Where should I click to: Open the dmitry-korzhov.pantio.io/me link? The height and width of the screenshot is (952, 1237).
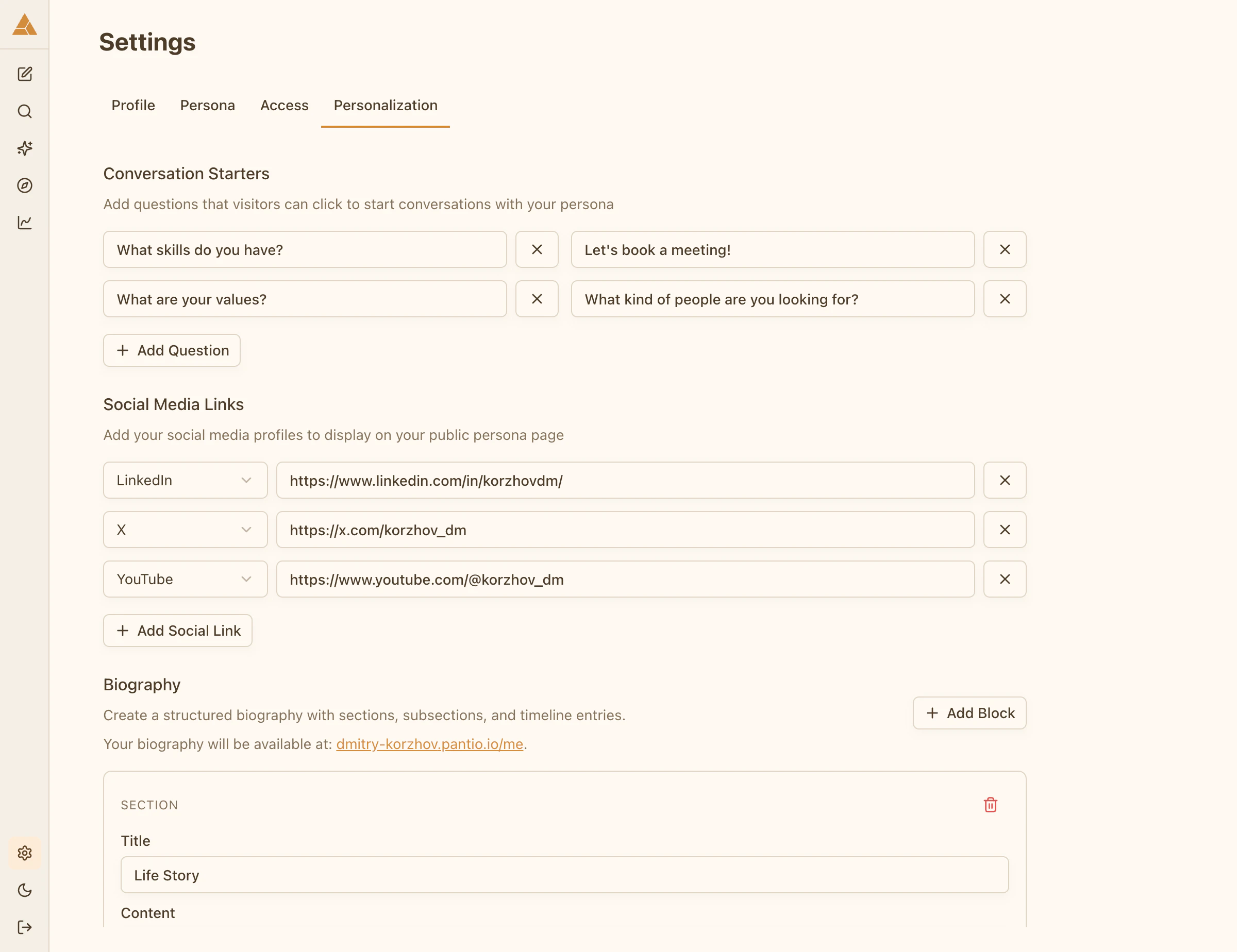pos(429,744)
